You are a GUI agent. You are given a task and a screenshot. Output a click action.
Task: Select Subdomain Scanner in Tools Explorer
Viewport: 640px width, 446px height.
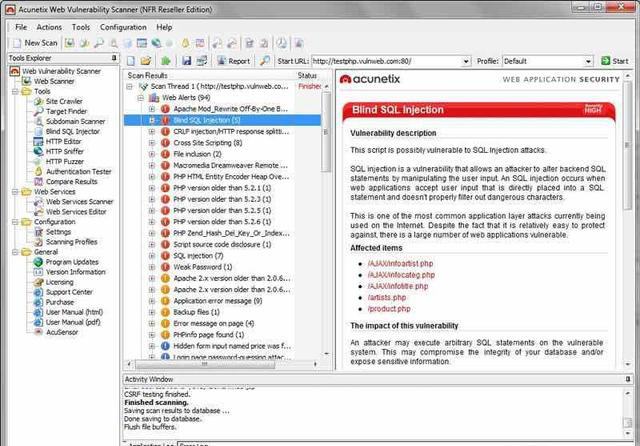click(x=76, y=122)
